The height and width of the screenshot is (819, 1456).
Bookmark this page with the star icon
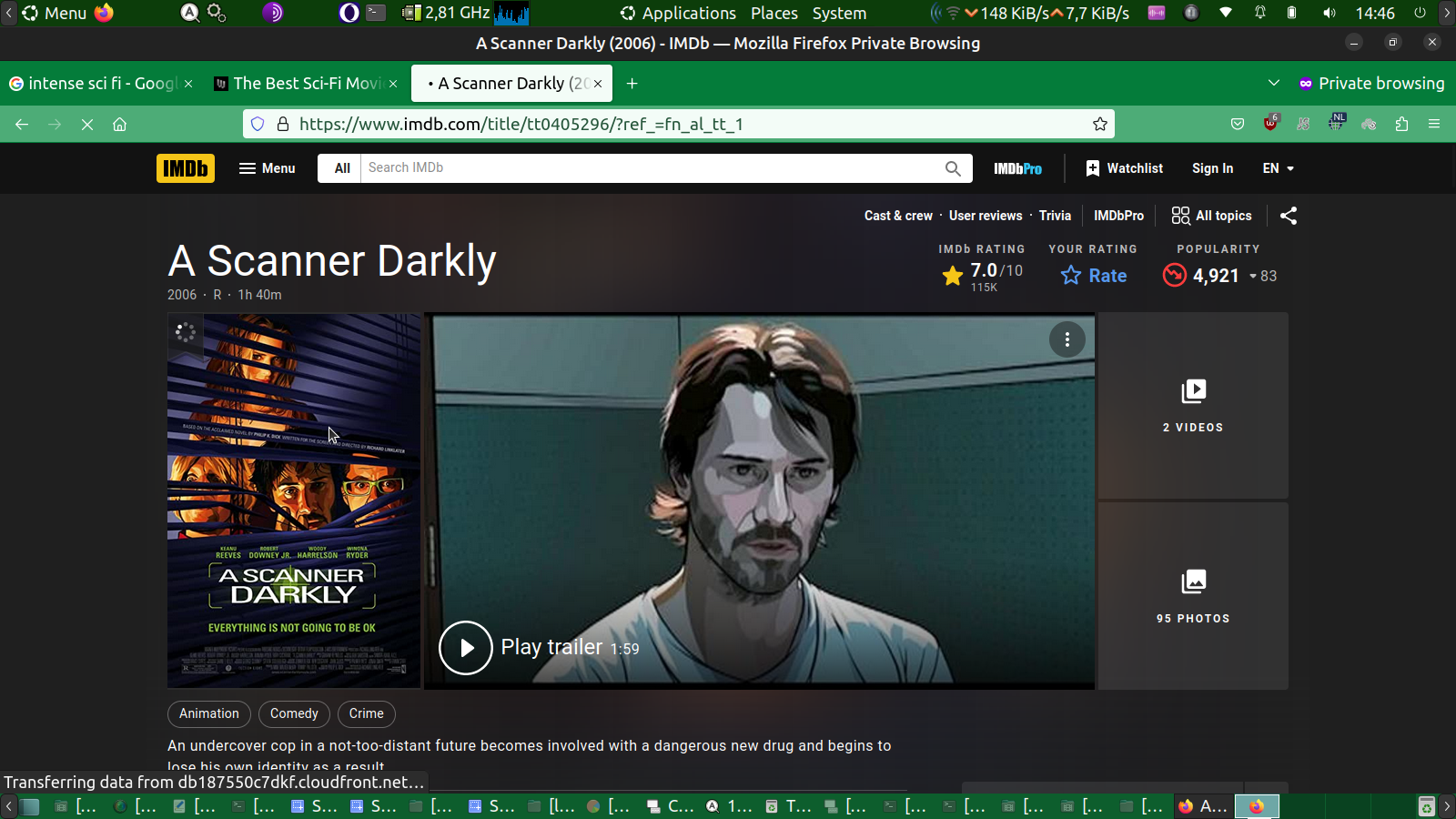pos(1100,125)
